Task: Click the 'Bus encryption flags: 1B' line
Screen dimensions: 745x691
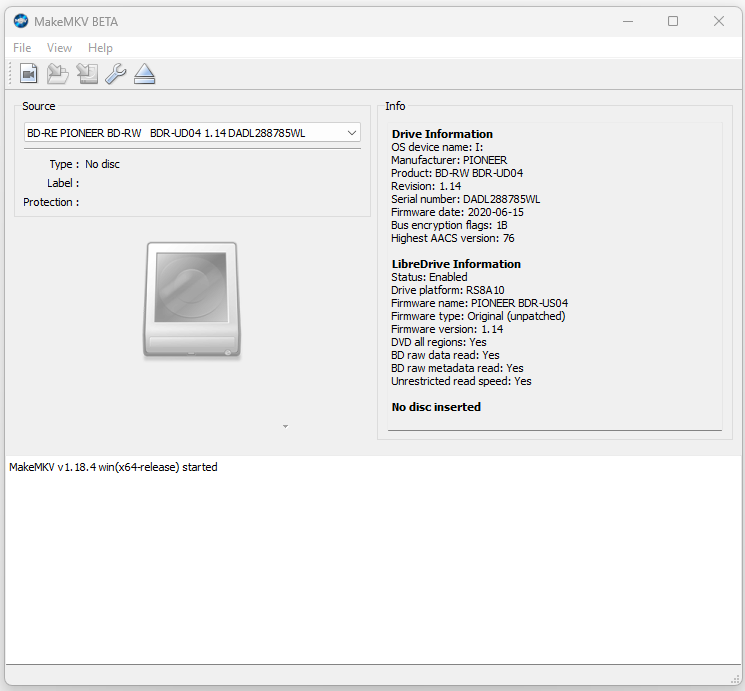Action: point(449,225)
